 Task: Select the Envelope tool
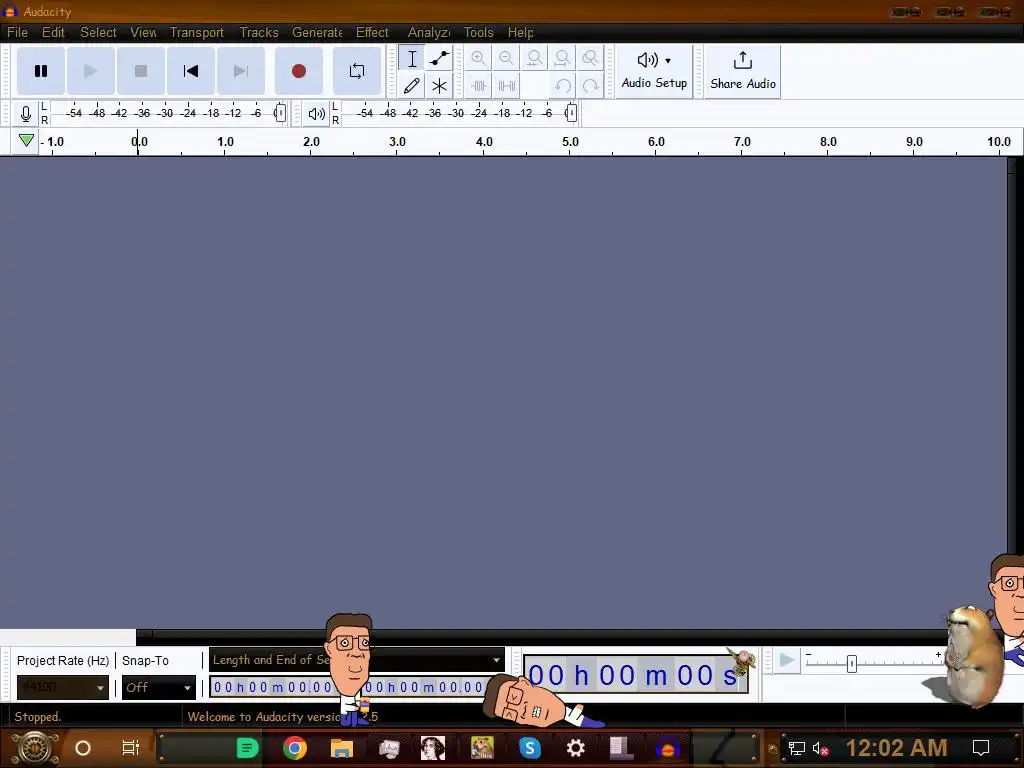[440, 59]
